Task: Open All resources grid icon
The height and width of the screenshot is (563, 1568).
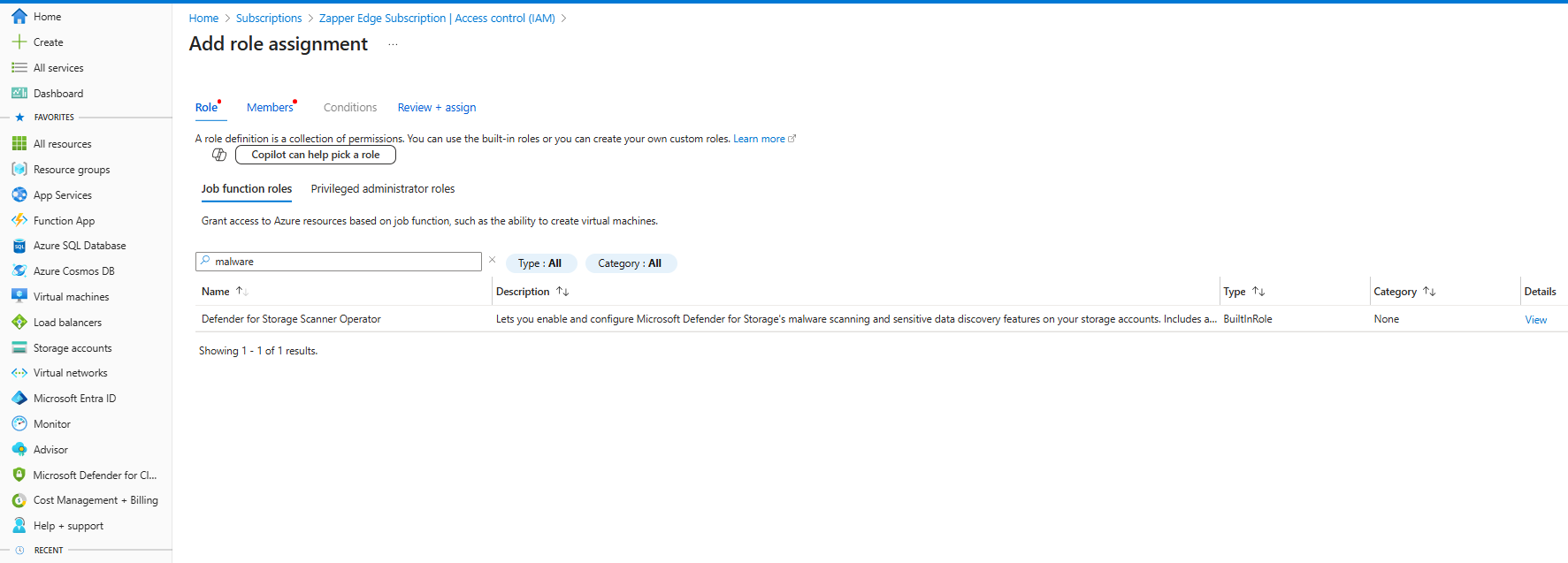Action: pyautogui.click(x=19, y=144)
